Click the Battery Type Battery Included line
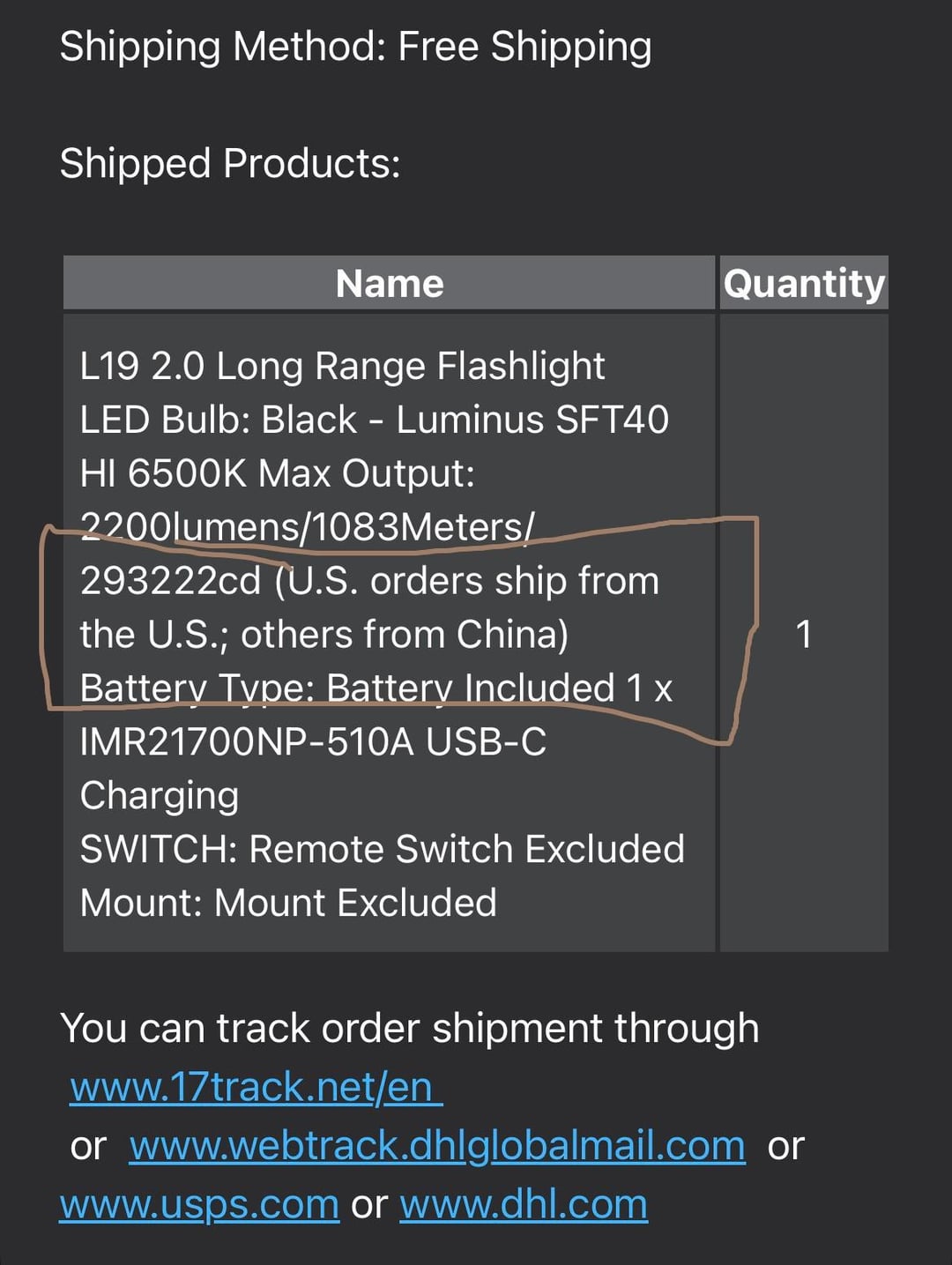The height and width of the screenshot is (1265, 952). (376, 688)
